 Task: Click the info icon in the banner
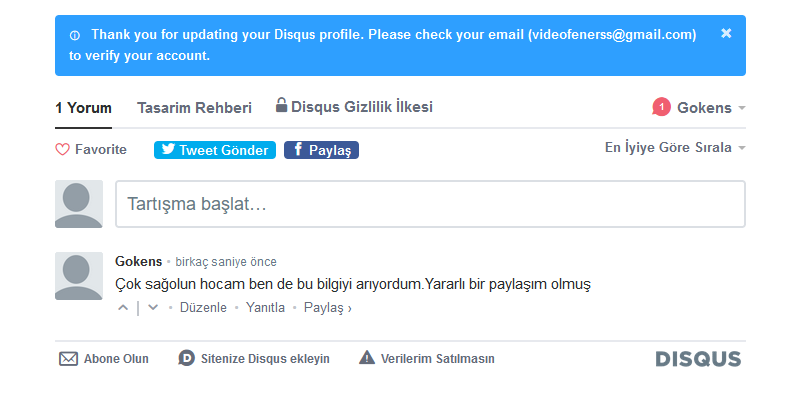75,36
